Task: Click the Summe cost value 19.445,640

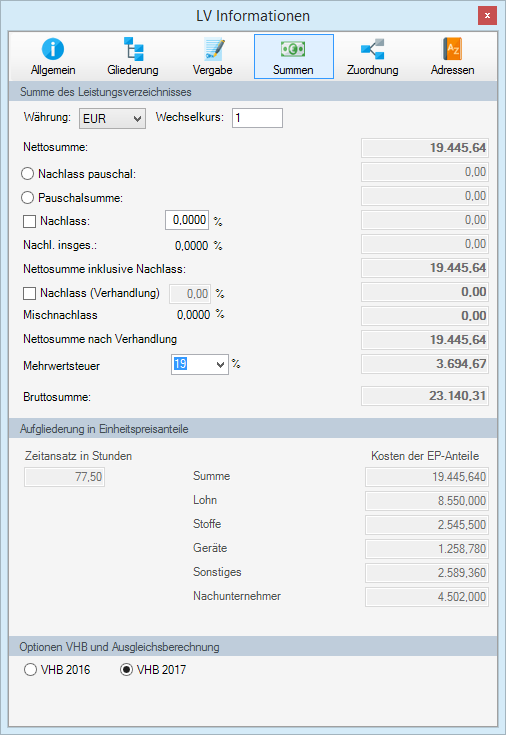Action: (x=427, y=477)
